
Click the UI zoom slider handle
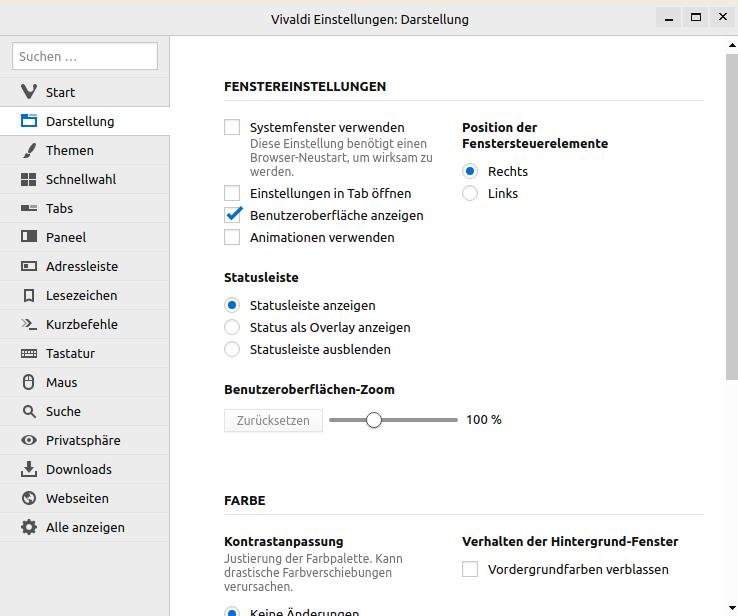tap(374, 420)
